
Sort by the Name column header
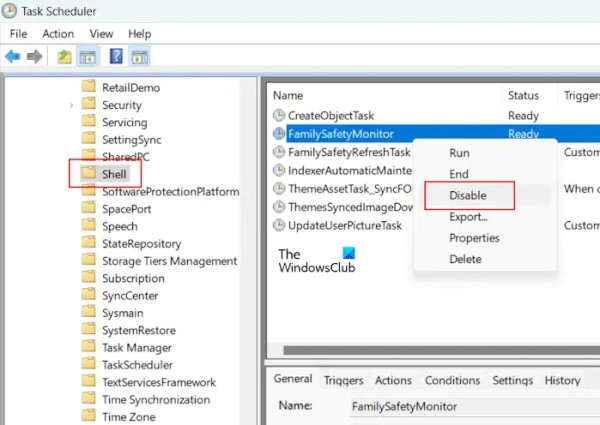[386, 95]
